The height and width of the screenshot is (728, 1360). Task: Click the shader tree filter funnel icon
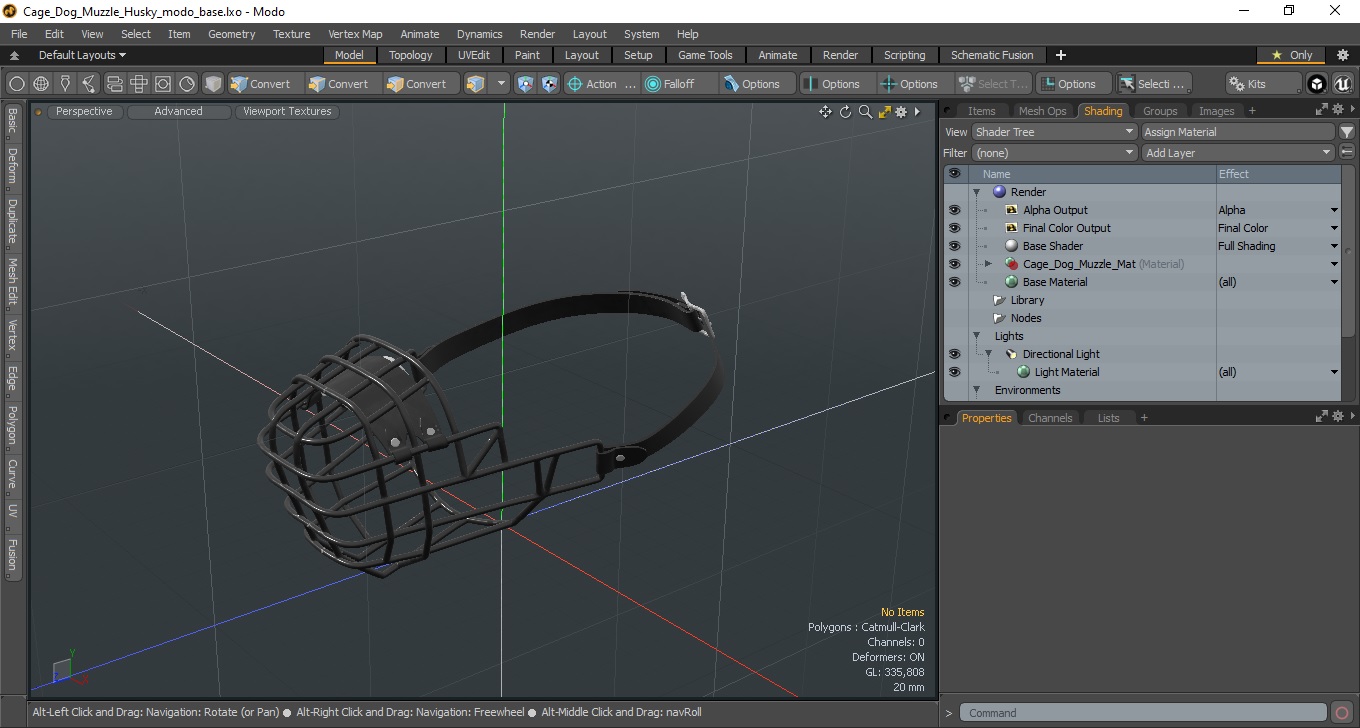tap(1347, 132)
